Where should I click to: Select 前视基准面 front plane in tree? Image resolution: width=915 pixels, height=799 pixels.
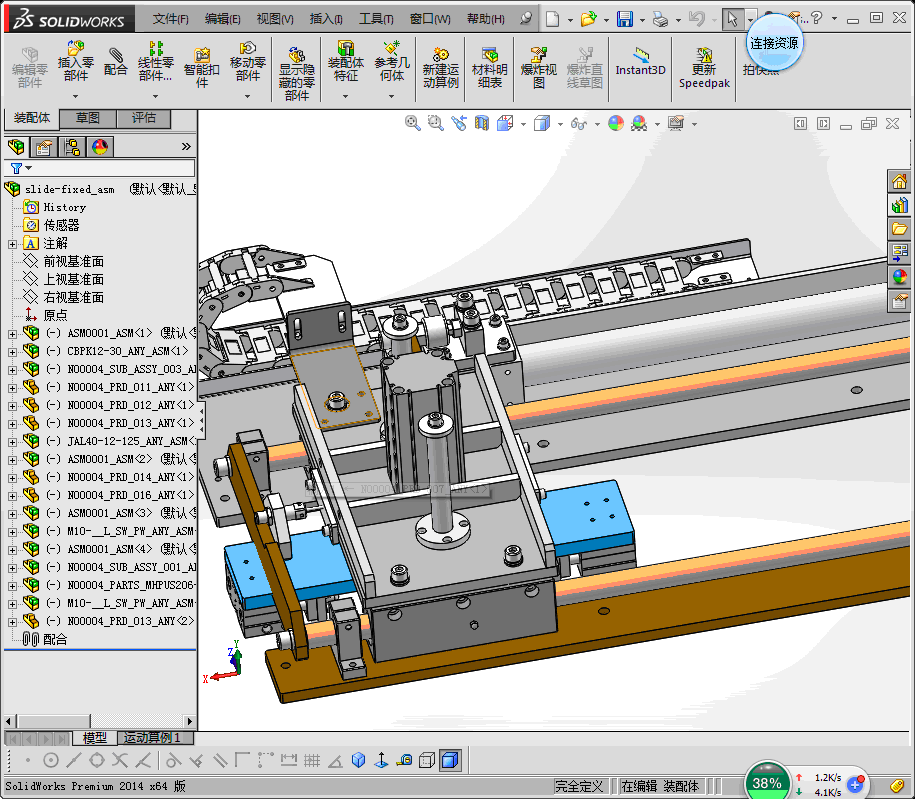(x=73, y=261)
